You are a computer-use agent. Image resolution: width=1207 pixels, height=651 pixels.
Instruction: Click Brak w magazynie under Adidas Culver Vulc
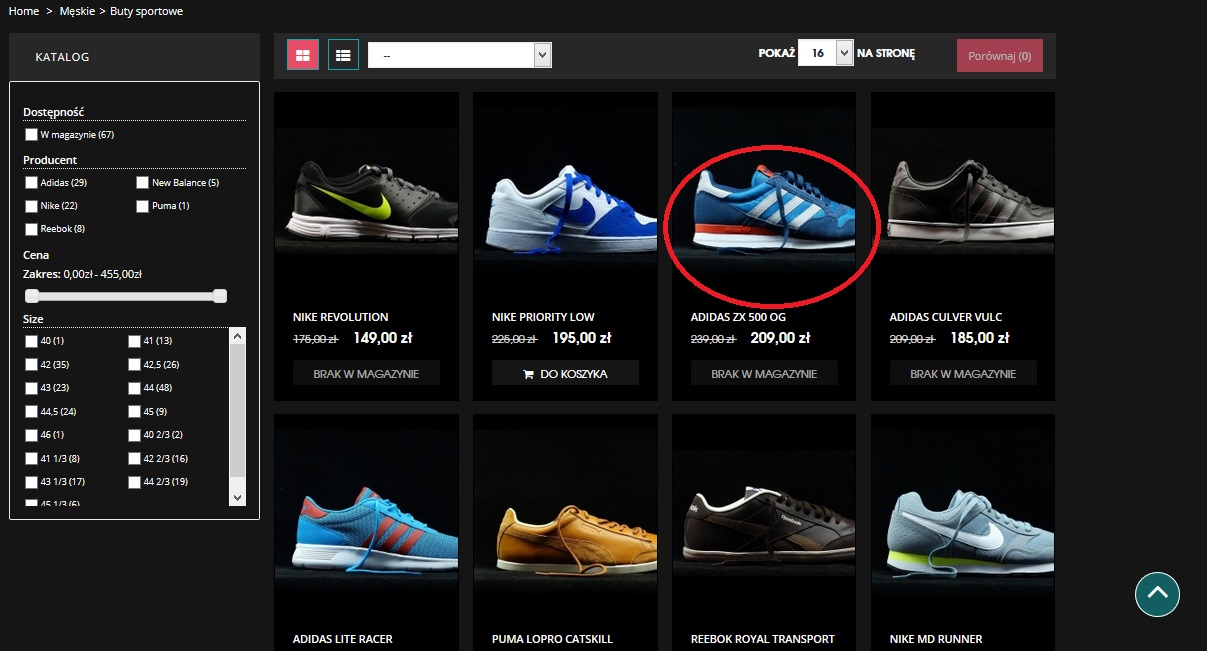tap(963, 374)
